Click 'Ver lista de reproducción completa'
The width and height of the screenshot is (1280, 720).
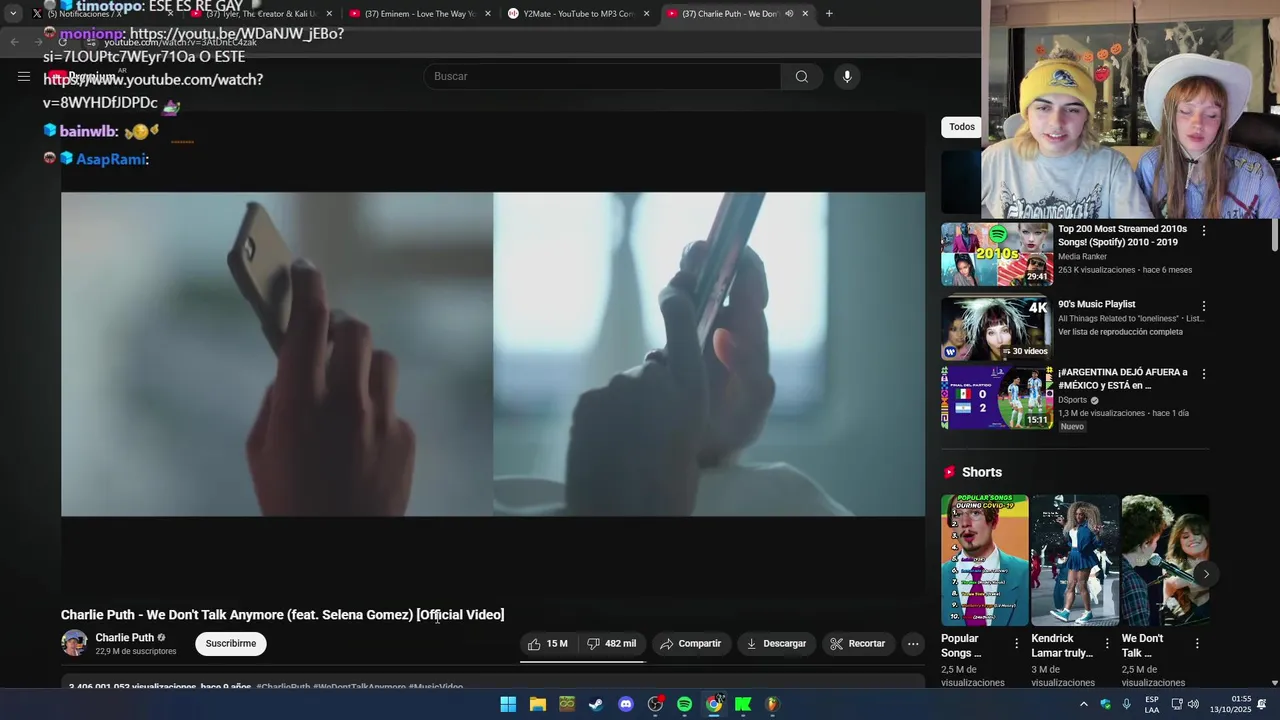(1120, 332)
